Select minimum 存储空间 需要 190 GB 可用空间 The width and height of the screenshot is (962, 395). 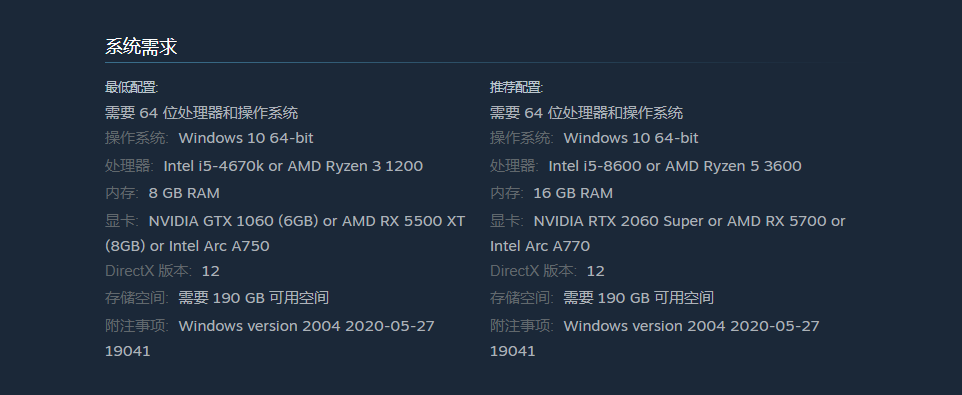click(x=217, y=298)
